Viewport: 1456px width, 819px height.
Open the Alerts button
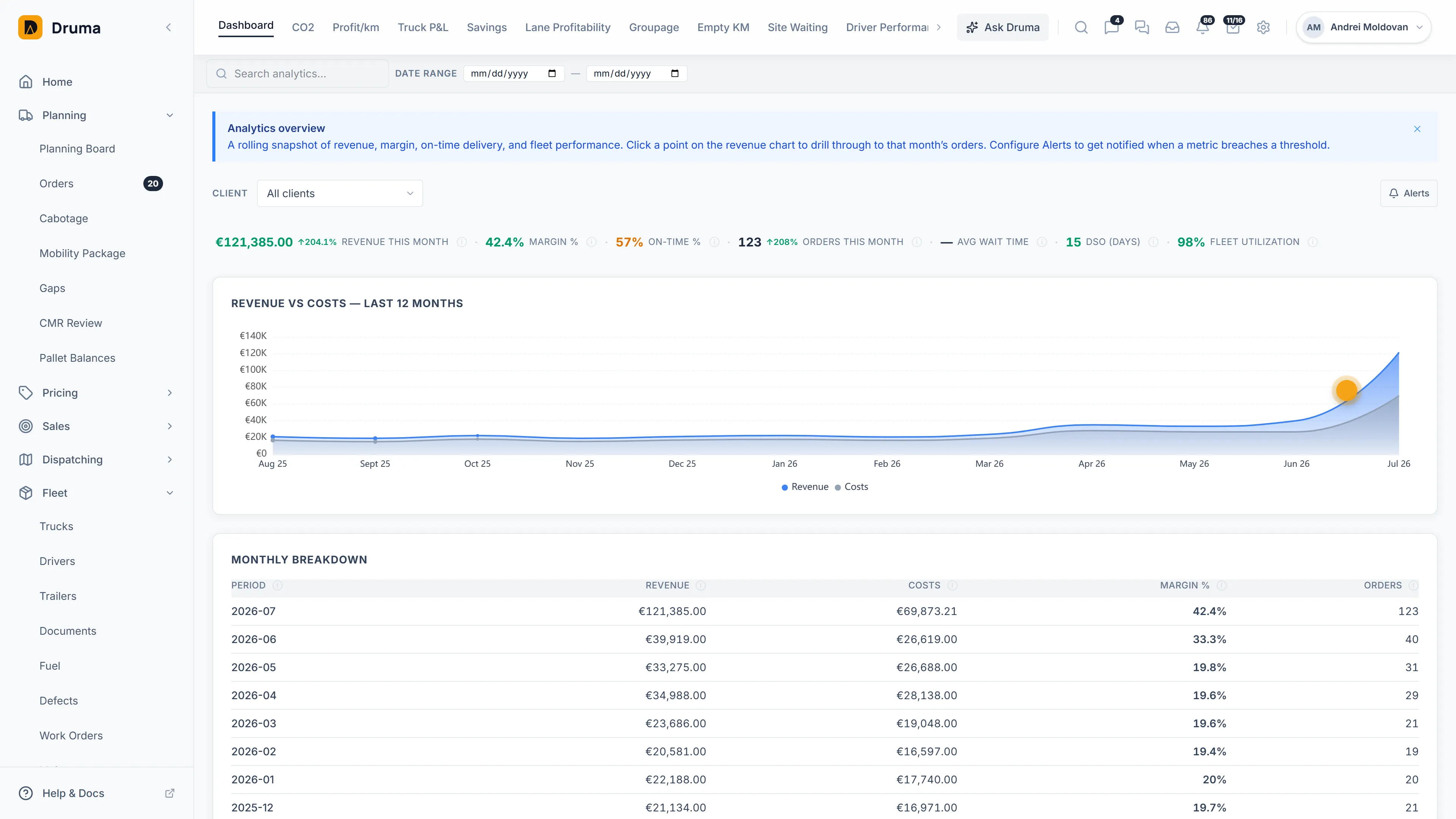(1409, 193)
